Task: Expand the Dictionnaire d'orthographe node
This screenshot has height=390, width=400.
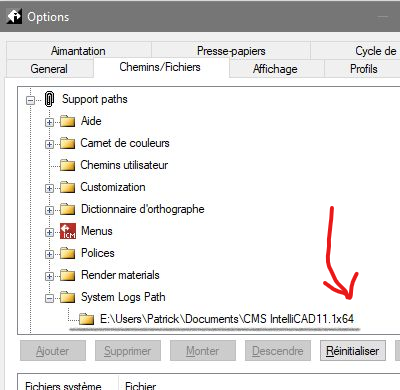Action: coord(49,210)
